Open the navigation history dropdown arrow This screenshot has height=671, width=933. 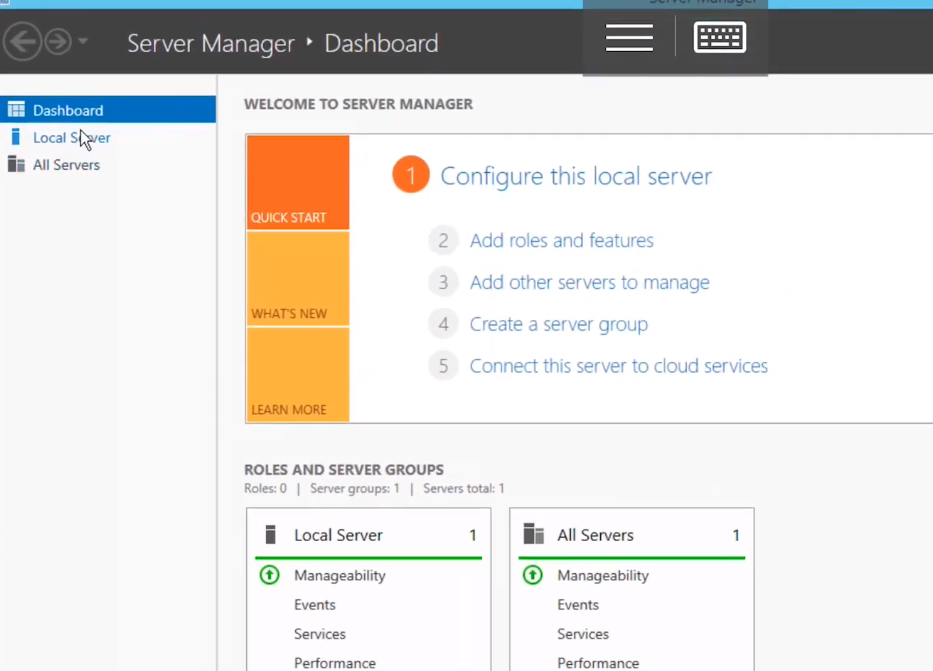(83, 42)
